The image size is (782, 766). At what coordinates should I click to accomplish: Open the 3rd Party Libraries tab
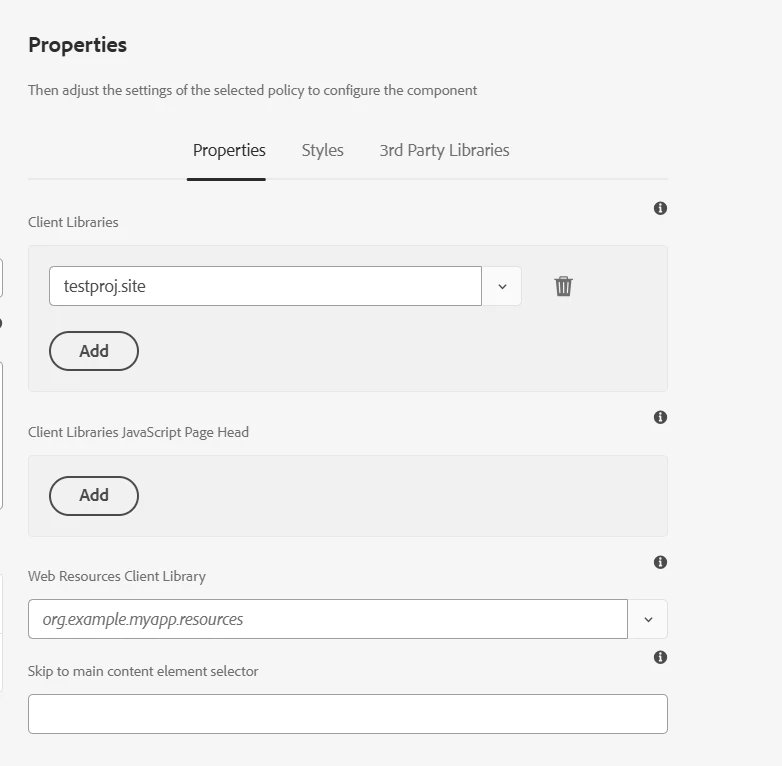click(x=444, y=150)
